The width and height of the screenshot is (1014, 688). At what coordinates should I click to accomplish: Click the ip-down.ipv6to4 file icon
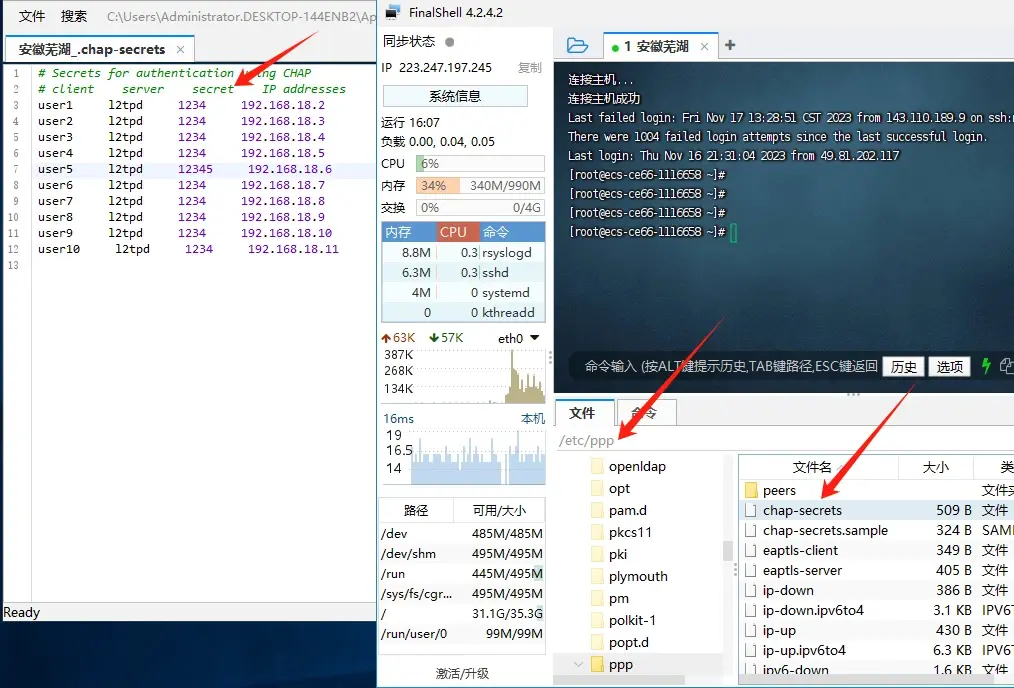[750, 610]
